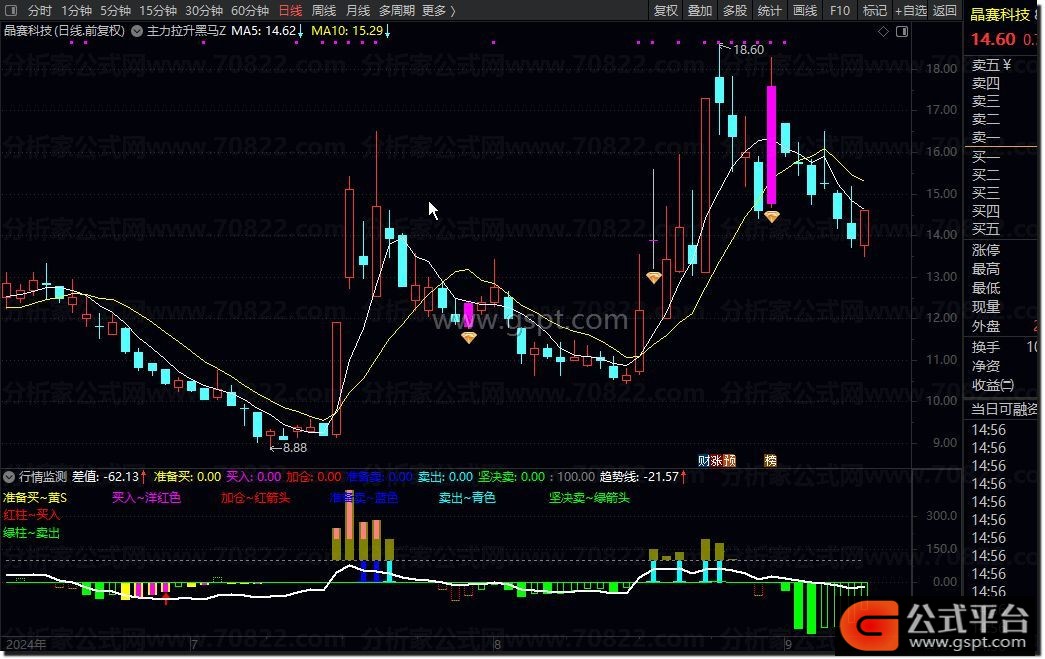1045x659 pixels.
Task: Toggle right panel icon in chart header
Action: coord(902,31)
